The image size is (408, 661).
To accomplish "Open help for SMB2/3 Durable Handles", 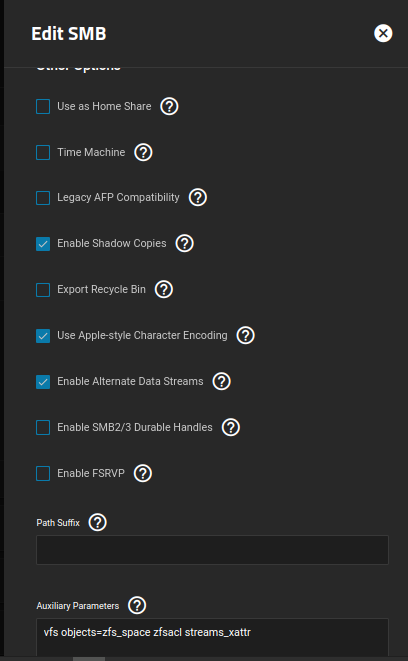I will pyautogui.click(x=231, y=427).
